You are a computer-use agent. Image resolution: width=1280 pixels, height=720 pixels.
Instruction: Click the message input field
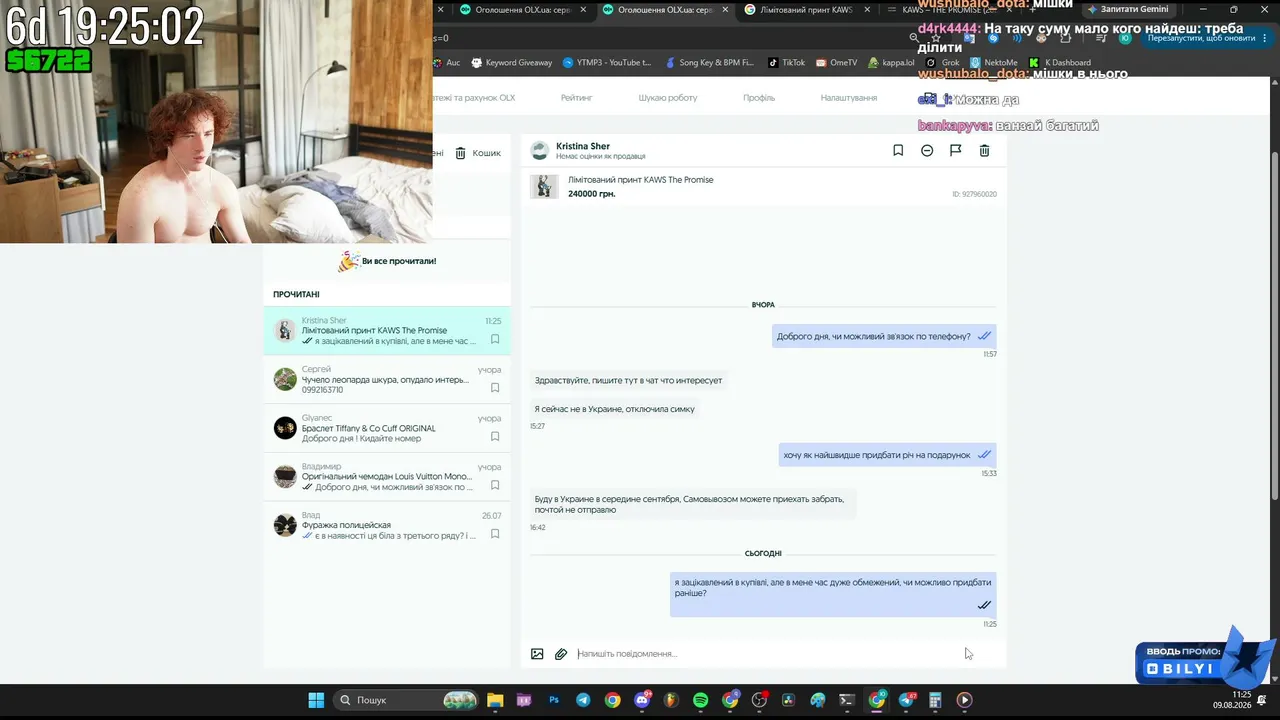coord(765,654)
